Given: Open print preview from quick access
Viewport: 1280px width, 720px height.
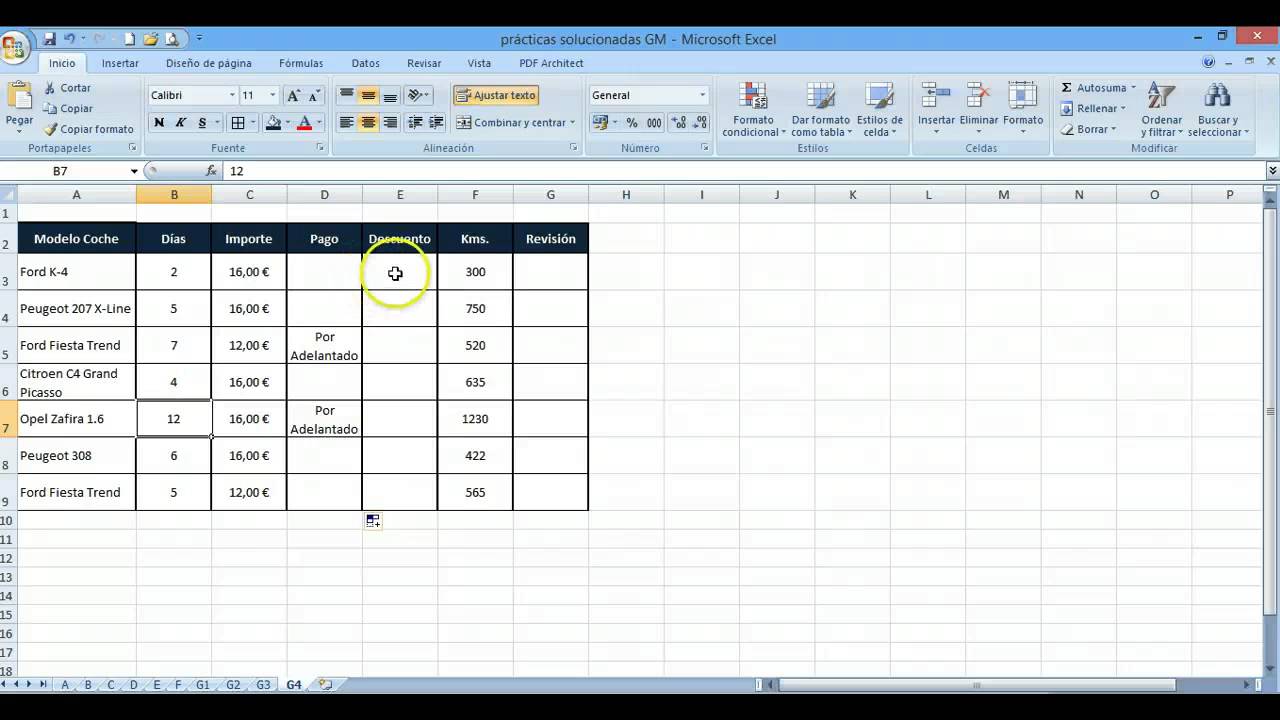Looking at the screenshot, I should (172, 39).
